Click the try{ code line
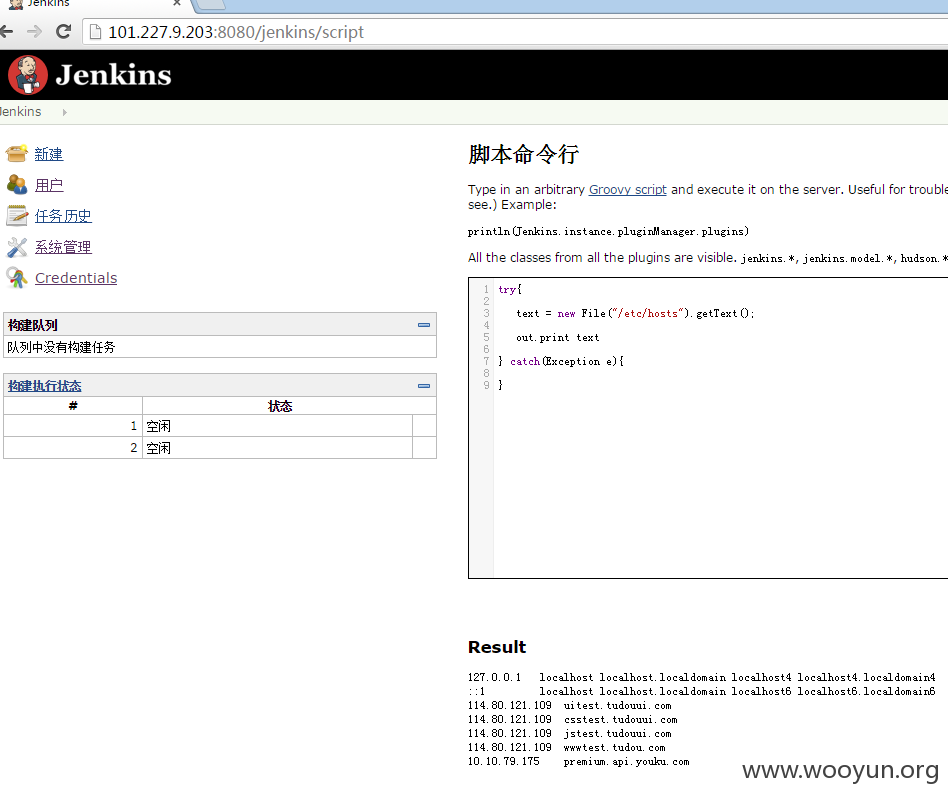 510,290
